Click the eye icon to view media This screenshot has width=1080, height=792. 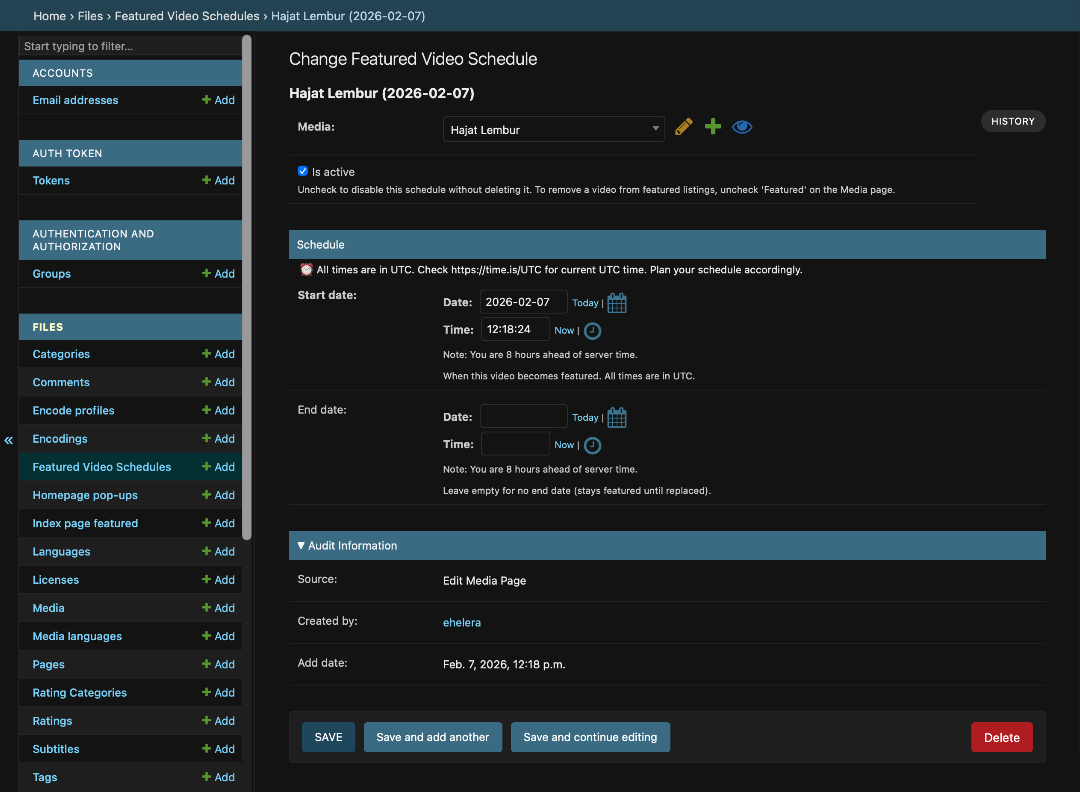[x=742, y=127]
